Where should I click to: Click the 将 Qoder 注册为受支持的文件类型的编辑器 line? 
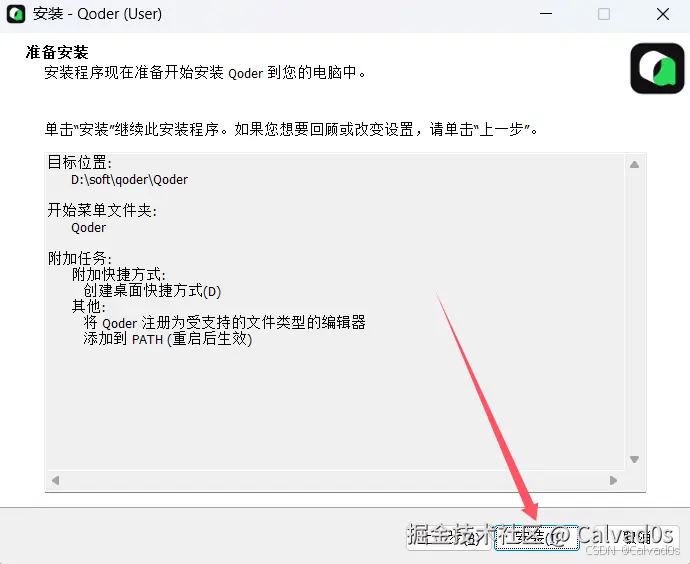[224, 322]
